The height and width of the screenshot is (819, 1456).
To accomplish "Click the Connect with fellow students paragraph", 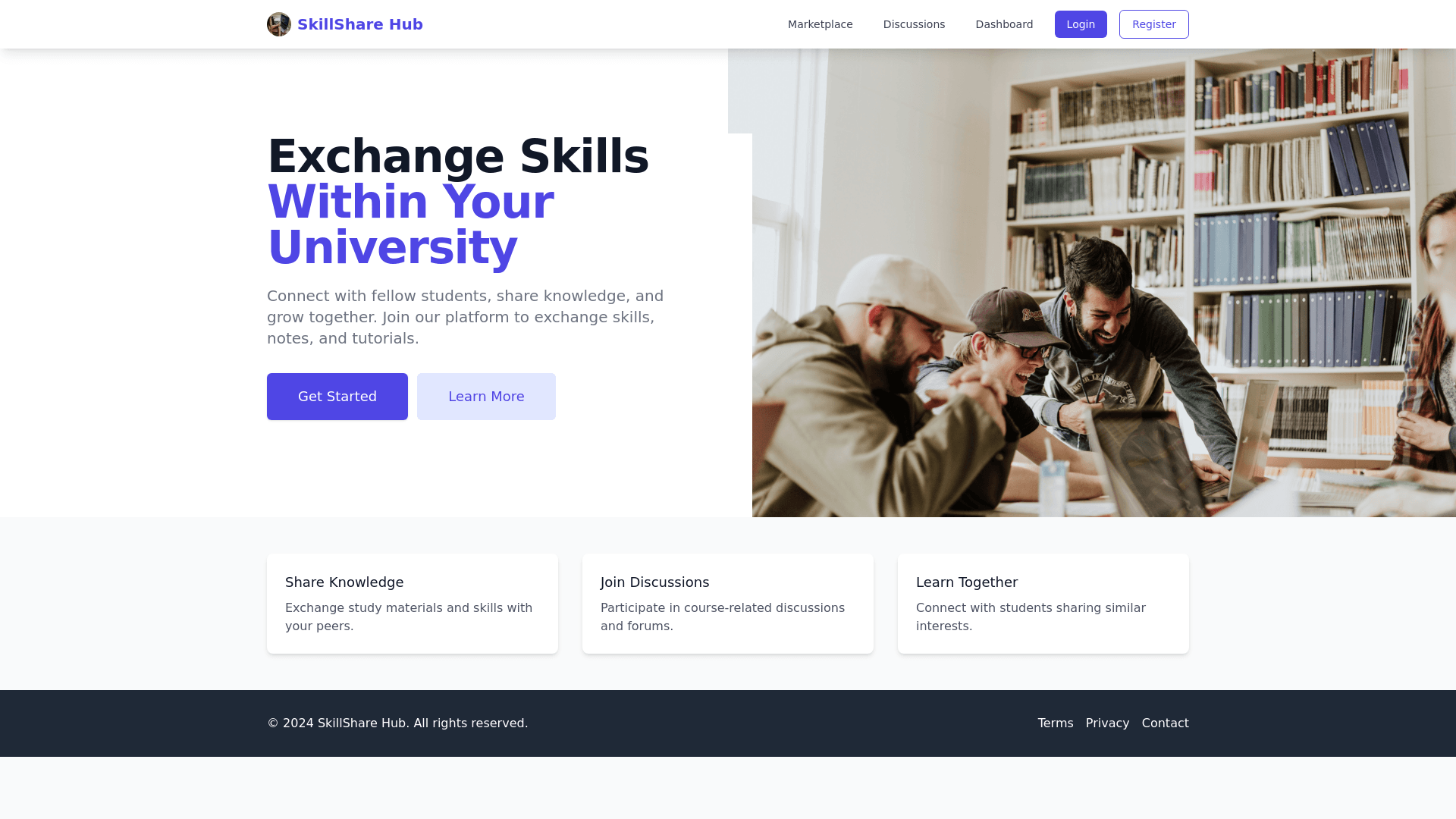I will (x=466, y=317).
